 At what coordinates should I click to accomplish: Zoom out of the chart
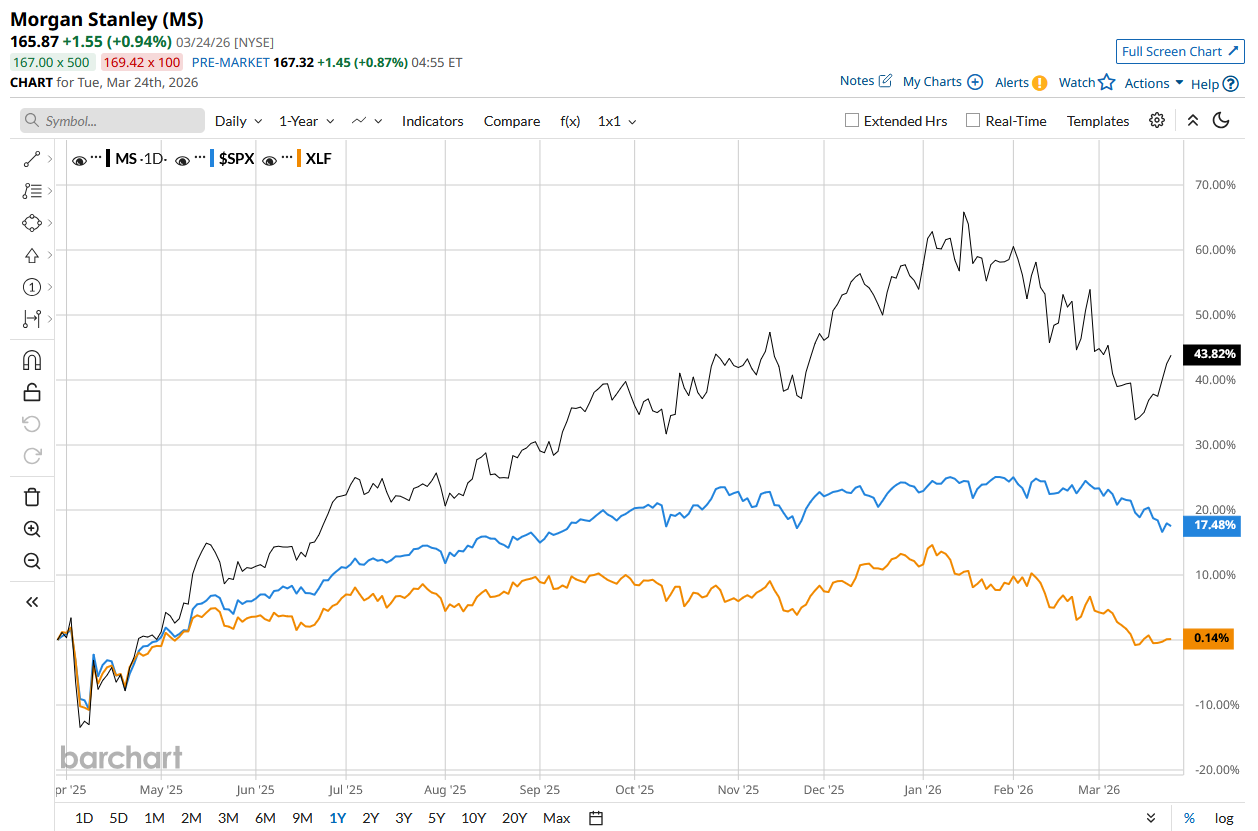(x=31, y=561)
